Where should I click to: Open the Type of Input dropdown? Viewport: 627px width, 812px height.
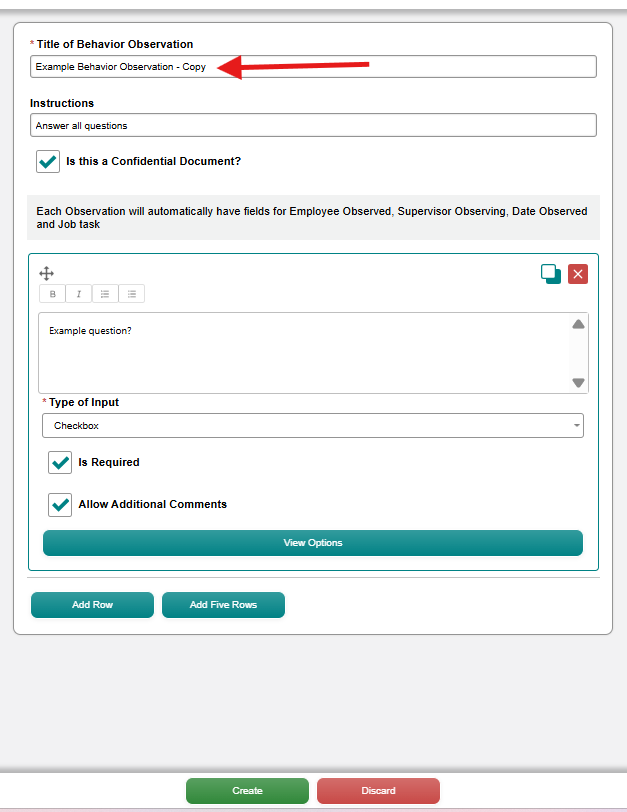pos(313,426)
